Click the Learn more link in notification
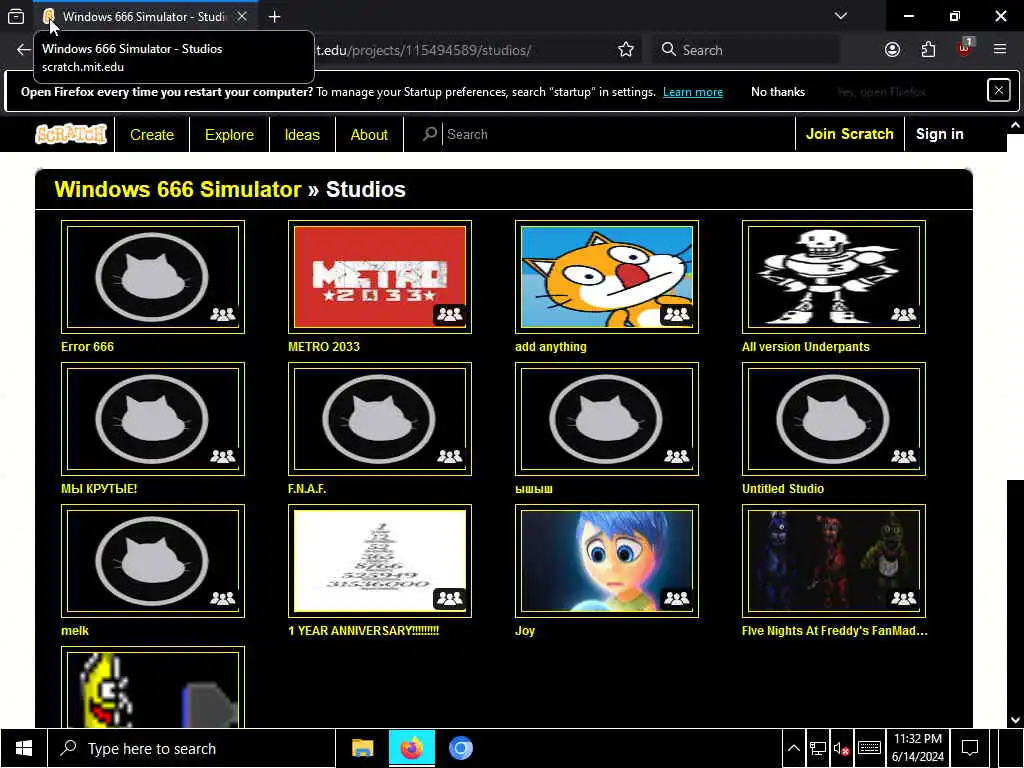 (692, 92)
